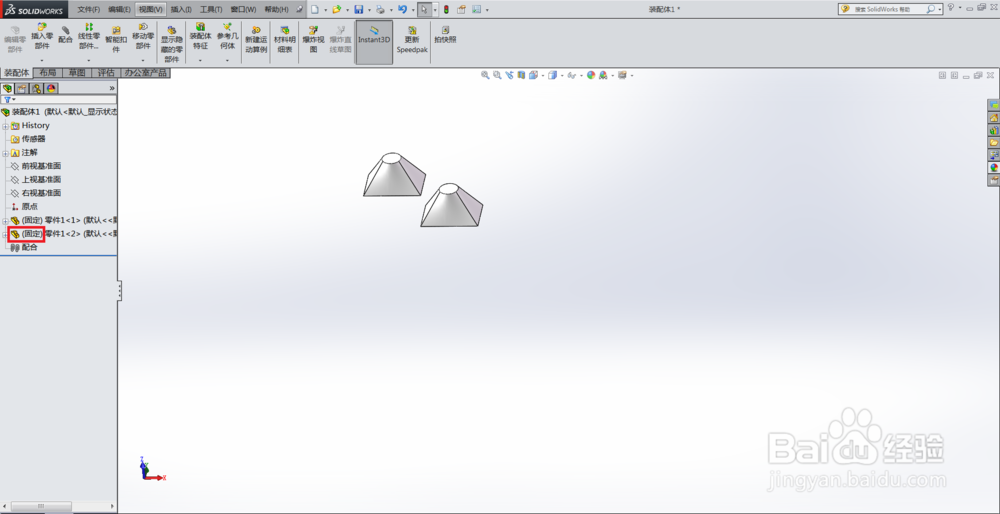Open the Design Library task pane icon
Image resolution: width=1000 pixels, height=514 pixels.
994,130
